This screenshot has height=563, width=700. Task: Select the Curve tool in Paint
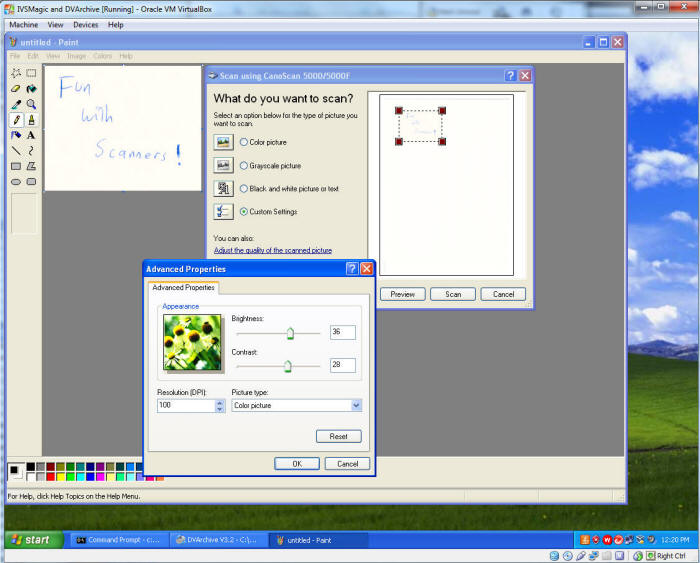[31, 150]
